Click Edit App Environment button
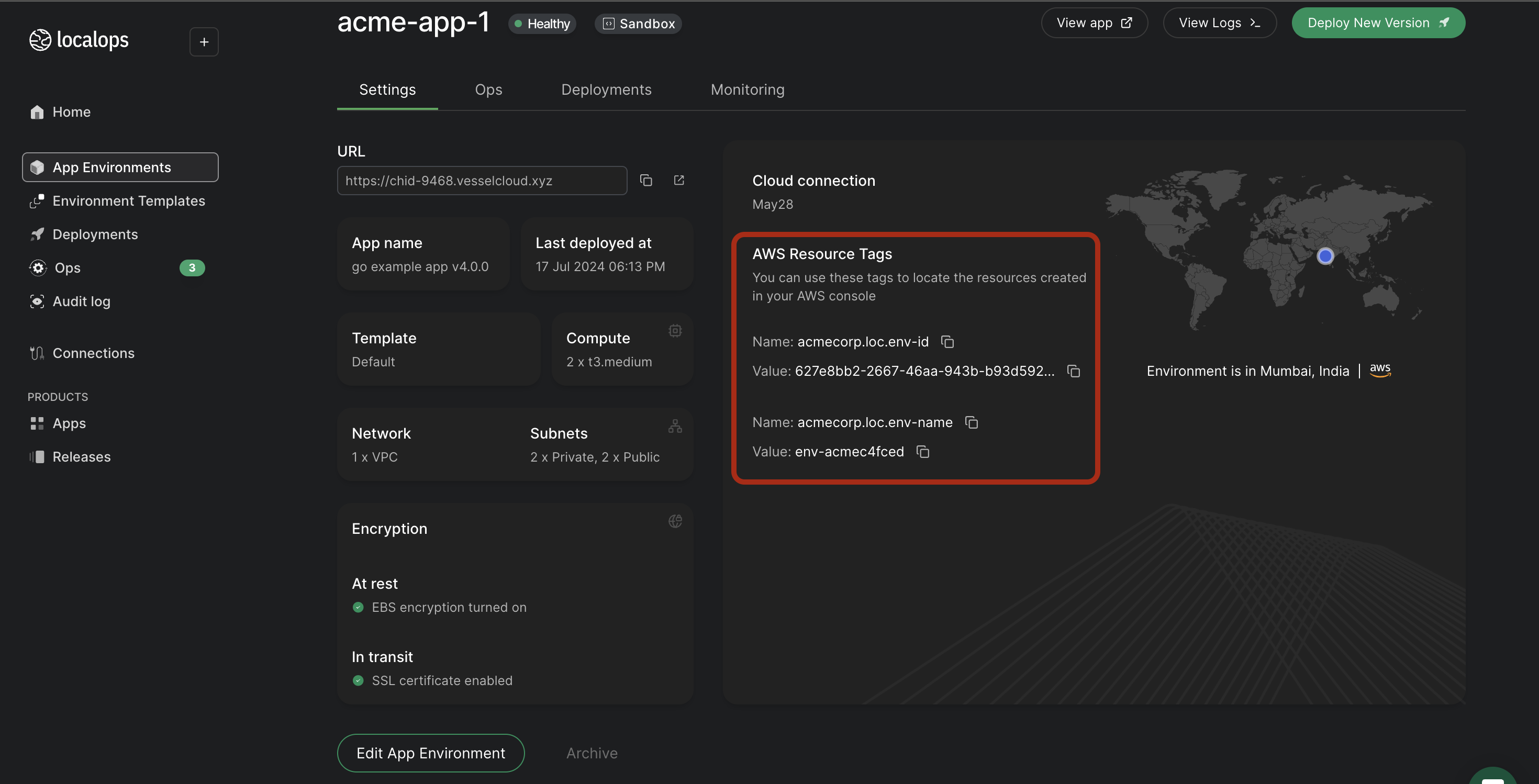 [430, 753]
